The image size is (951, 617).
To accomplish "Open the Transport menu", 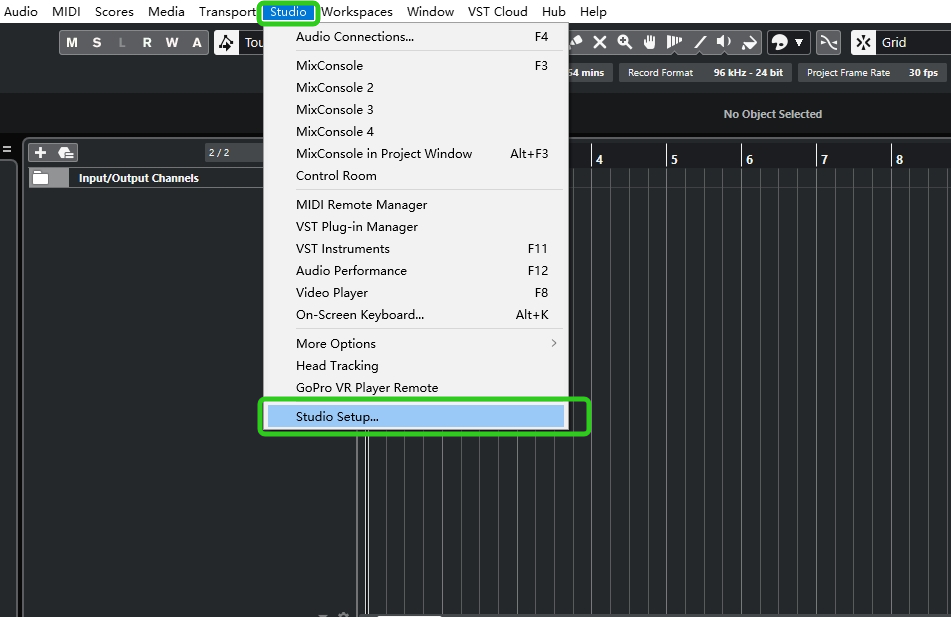I will 227,12.
